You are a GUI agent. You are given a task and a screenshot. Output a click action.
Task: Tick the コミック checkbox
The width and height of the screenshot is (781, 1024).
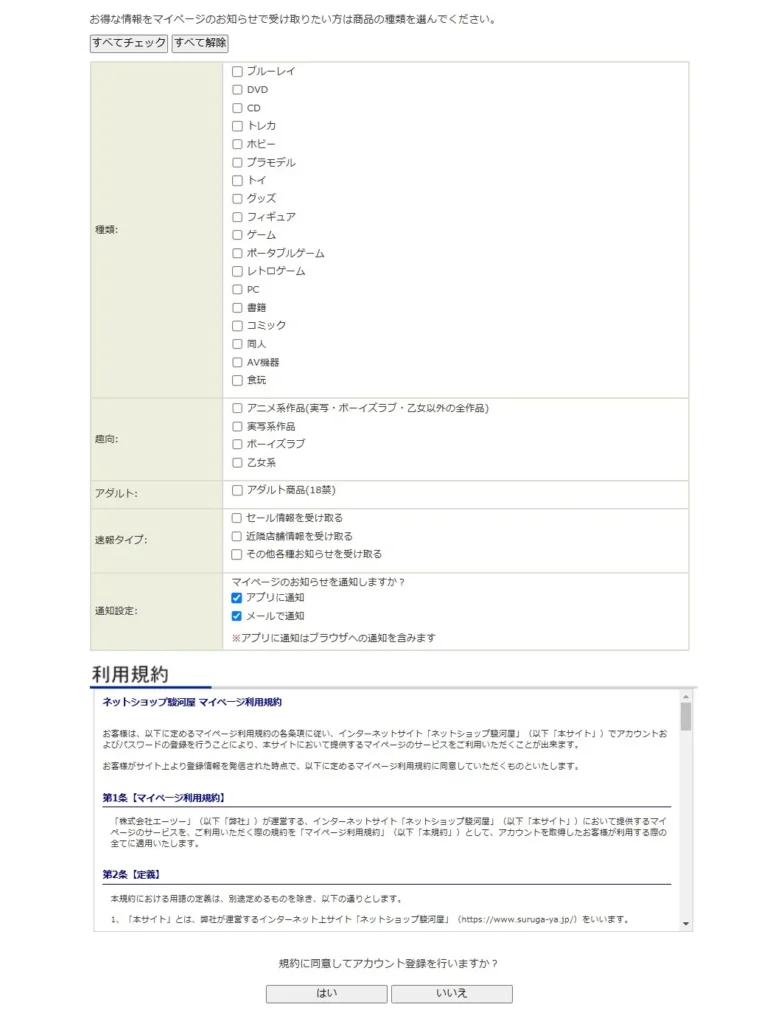click(238, 326)
